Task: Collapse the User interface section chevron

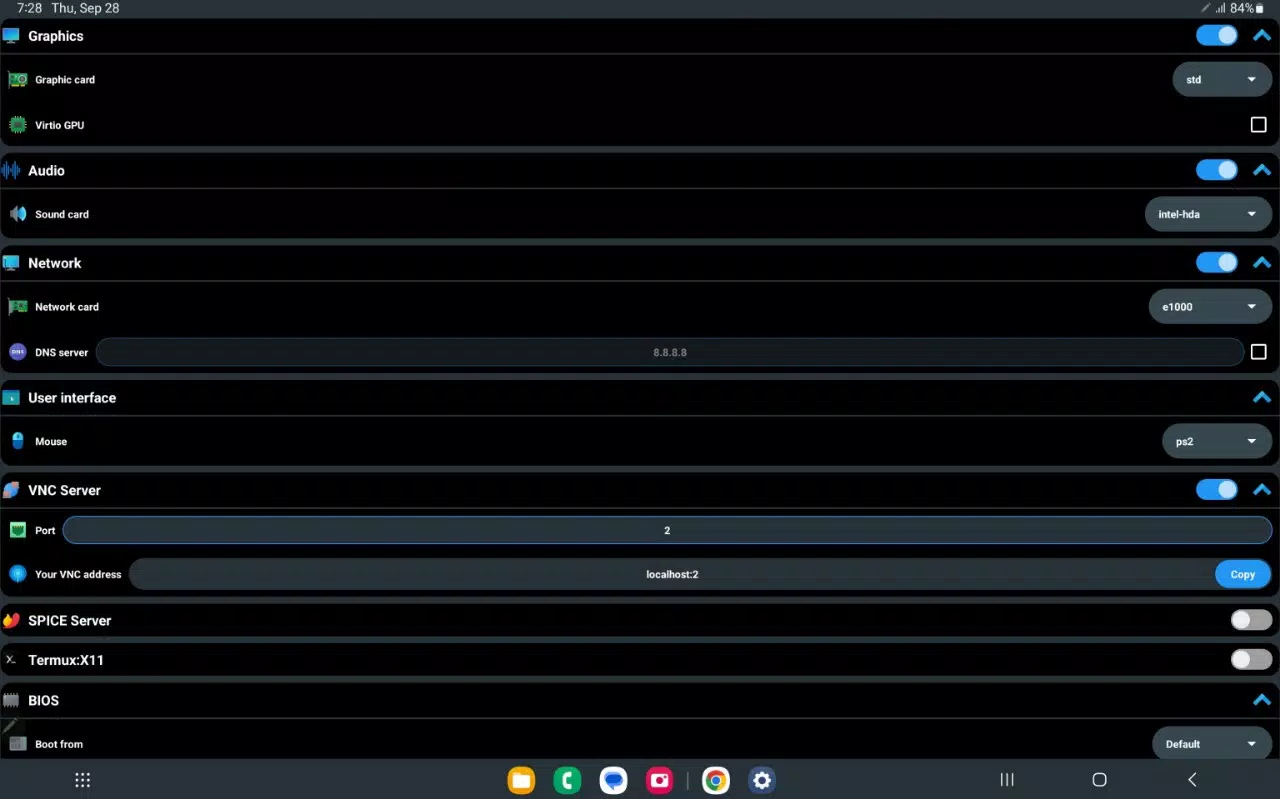Action: coord(1262,397)
